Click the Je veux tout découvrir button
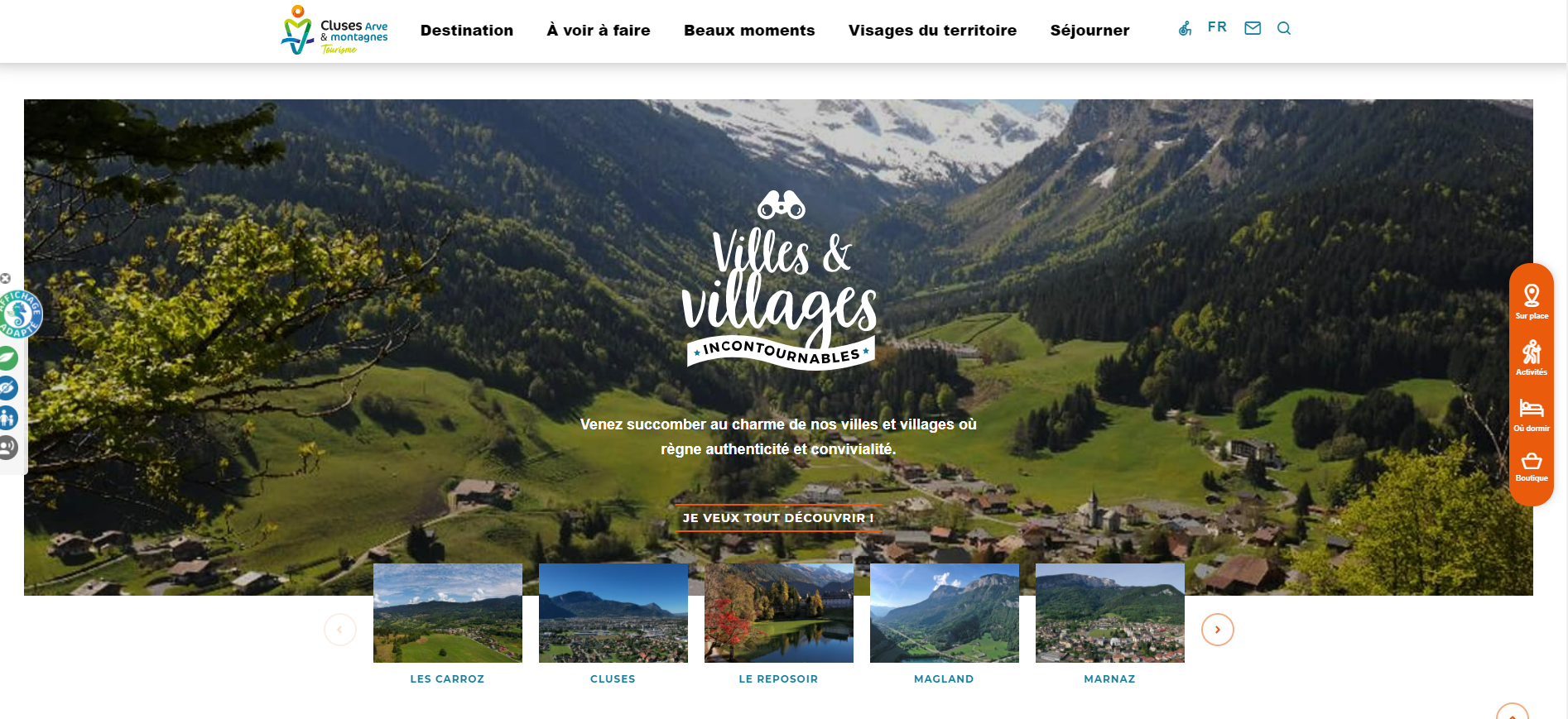 click(778, 518)
